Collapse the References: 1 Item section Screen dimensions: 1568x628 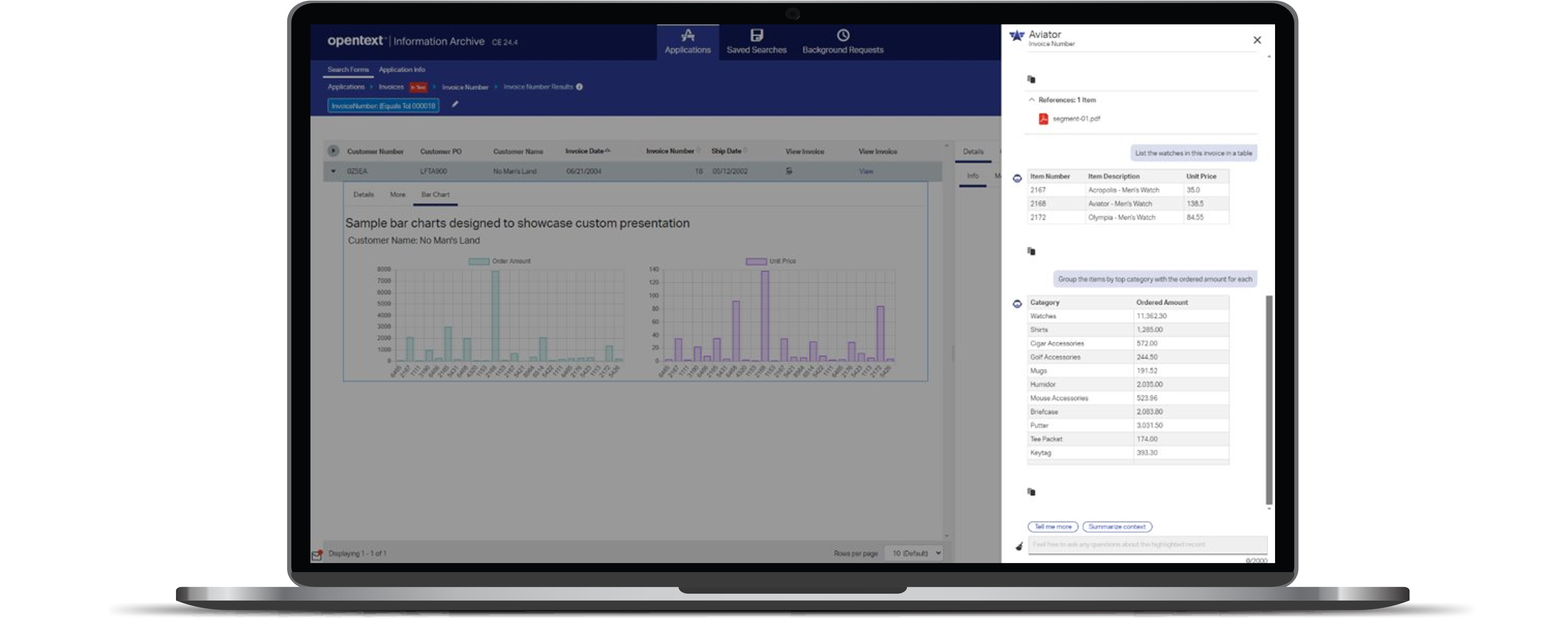[x=1031, y=100]
